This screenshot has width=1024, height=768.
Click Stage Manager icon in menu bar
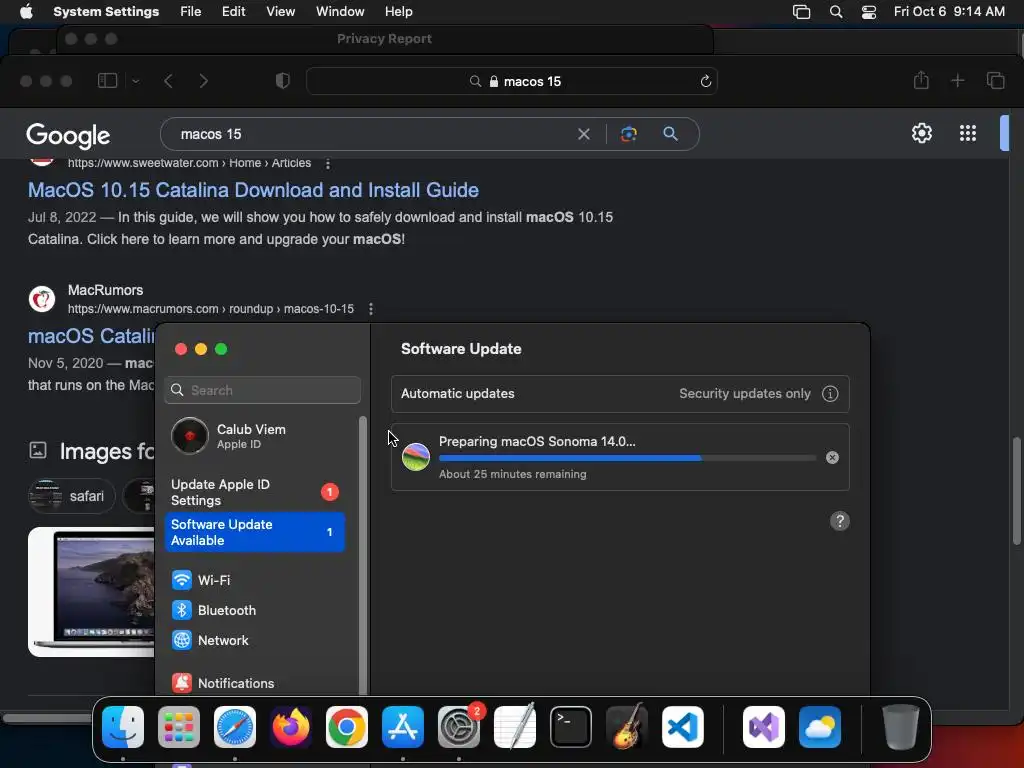(801, 12)
